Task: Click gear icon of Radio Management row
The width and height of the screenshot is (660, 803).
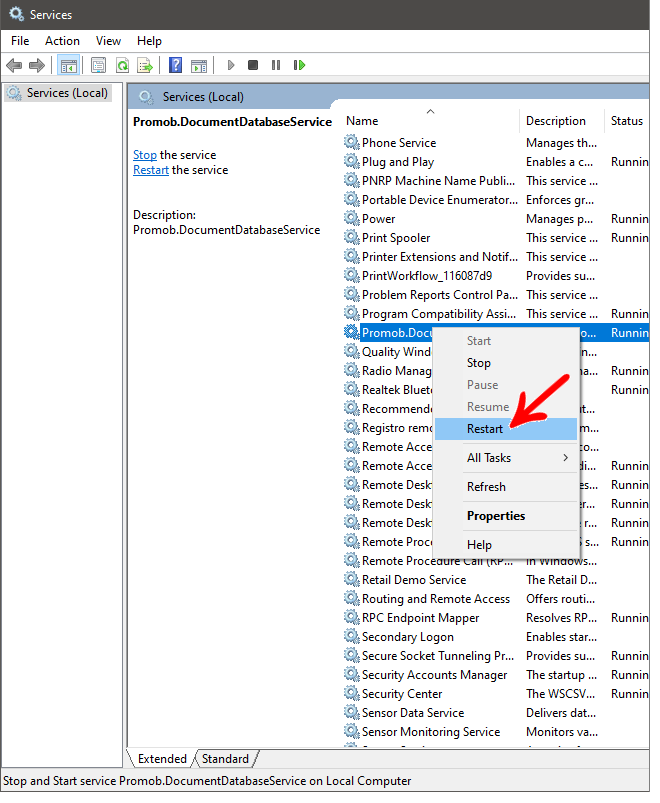Action: 351,370
